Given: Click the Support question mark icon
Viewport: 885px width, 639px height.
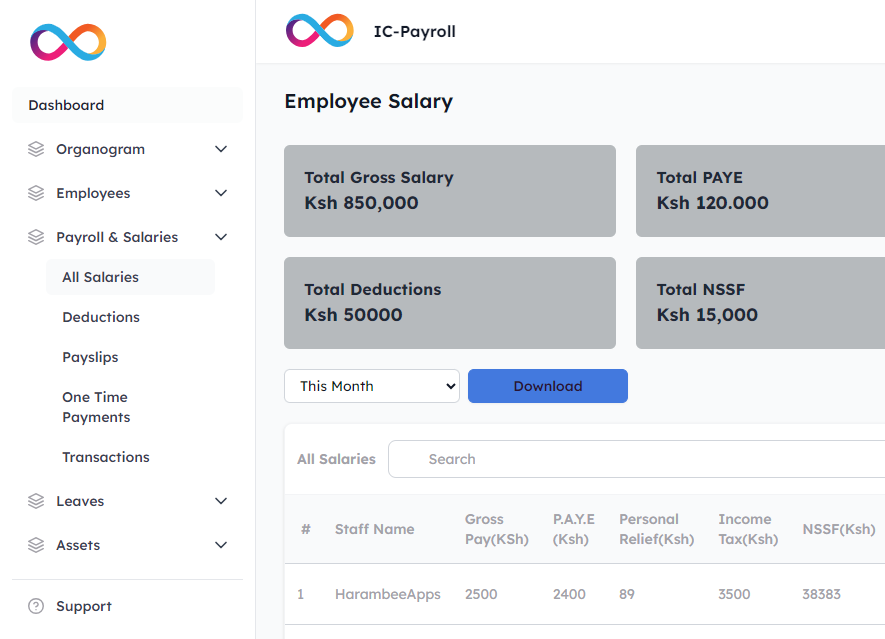Looking at the screenshot, I should tap(36, 606).
